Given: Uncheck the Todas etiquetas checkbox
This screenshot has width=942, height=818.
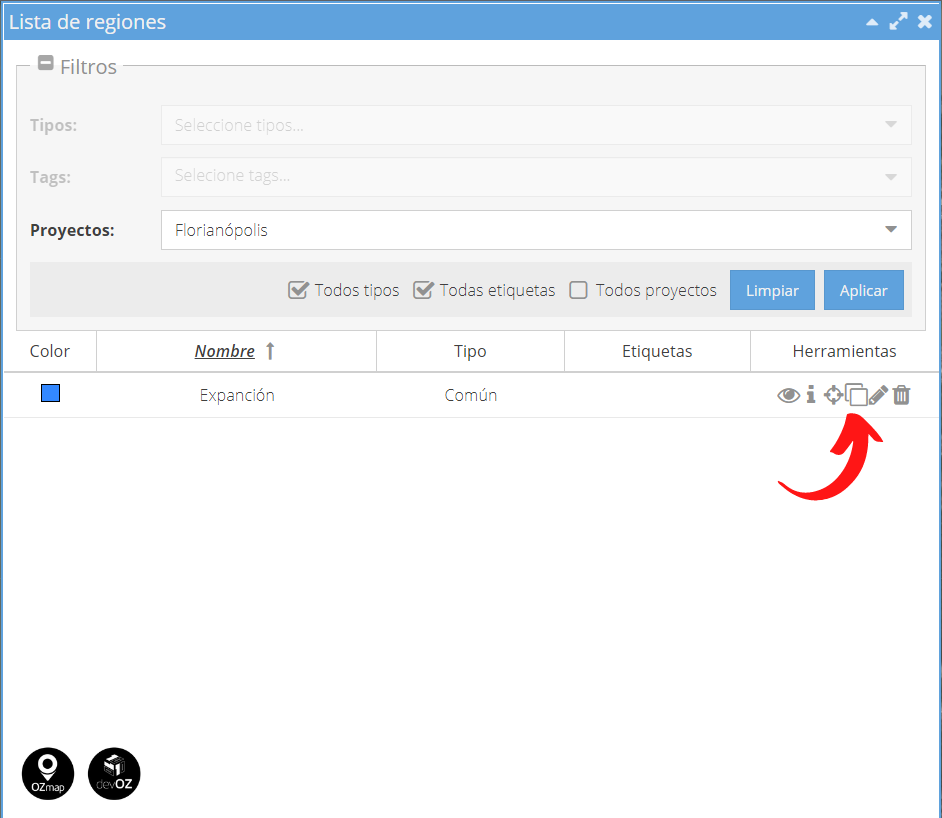Looking at the screenshot, I should coord(423,290).
